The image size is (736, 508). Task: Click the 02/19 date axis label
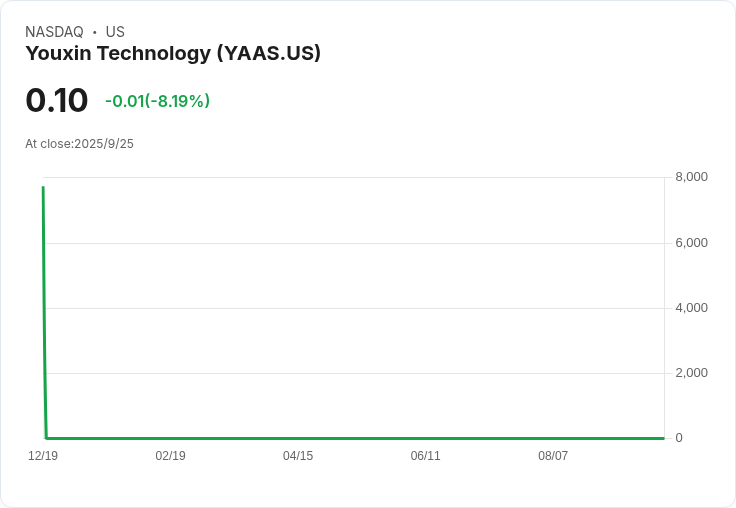[170, 456]
